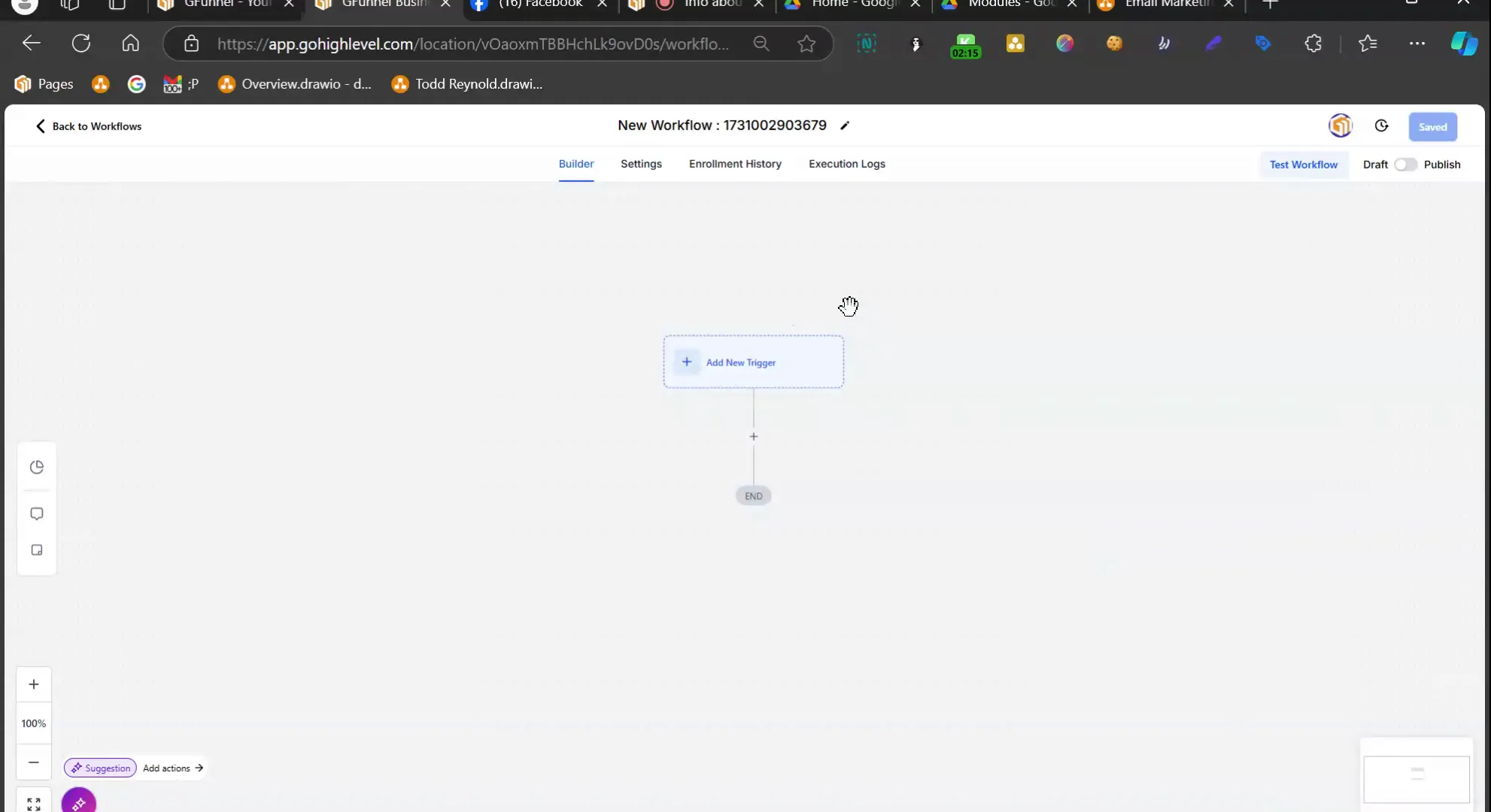Open the browser extensions puzzle icon
This screenshot has height=812, width=1491.
click(x=1313, y=44)
